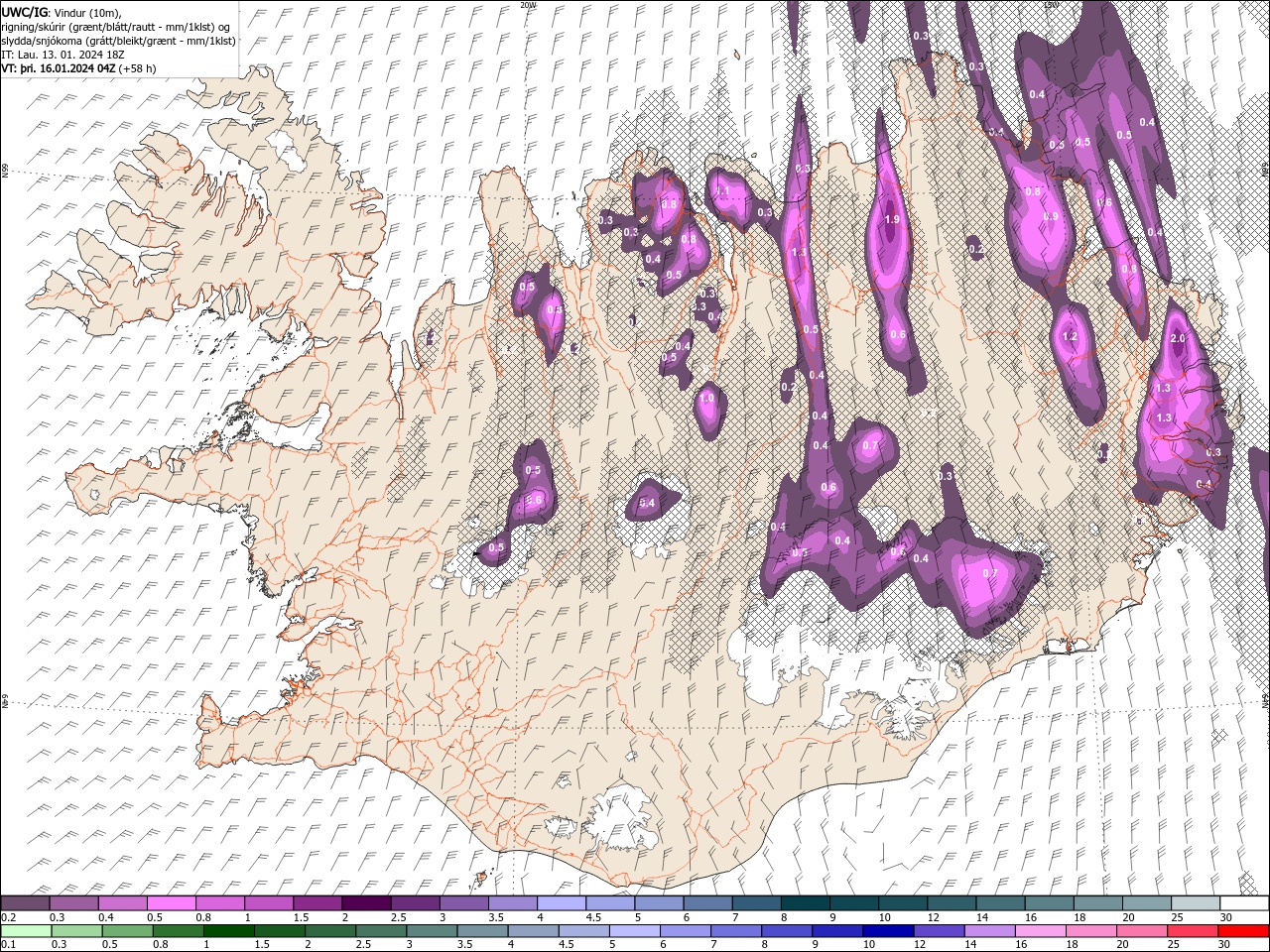Pick light grey upper swatch 25 to 30
This screenshot has height=952, width=1270.
click(x=1195, y=903)
